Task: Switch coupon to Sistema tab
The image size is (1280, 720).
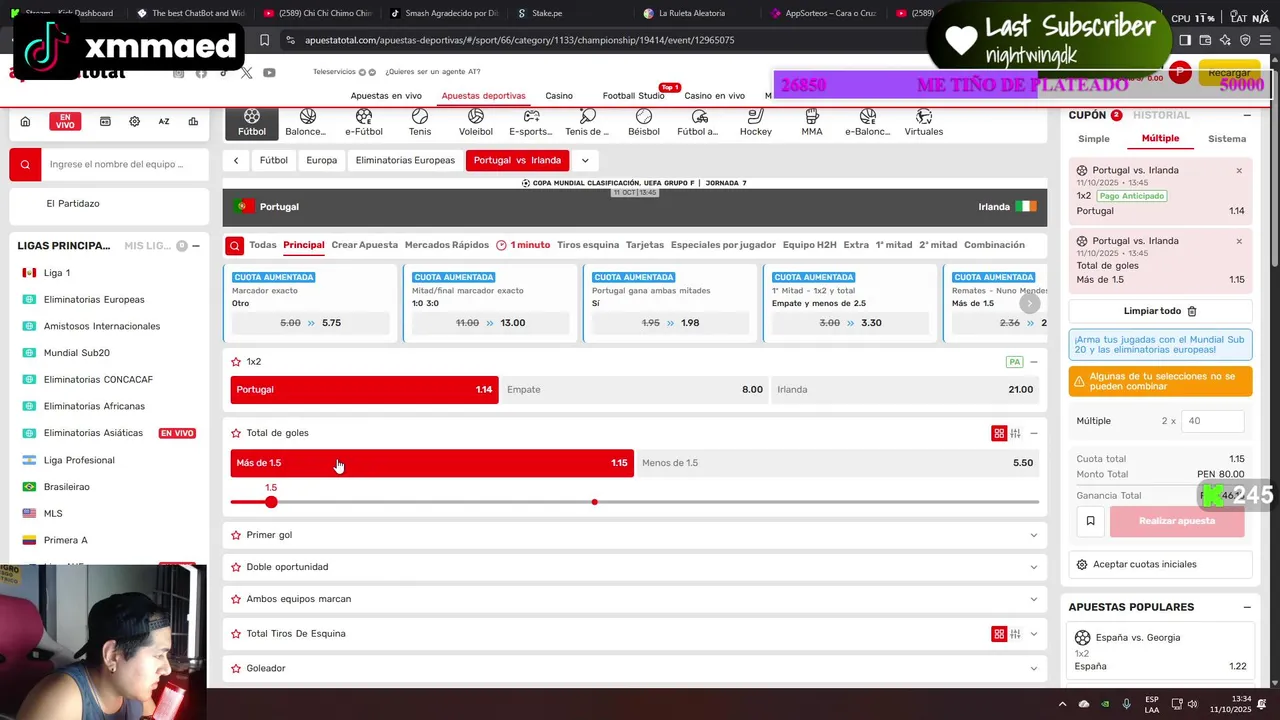Action: click(x=1227, y=139)
